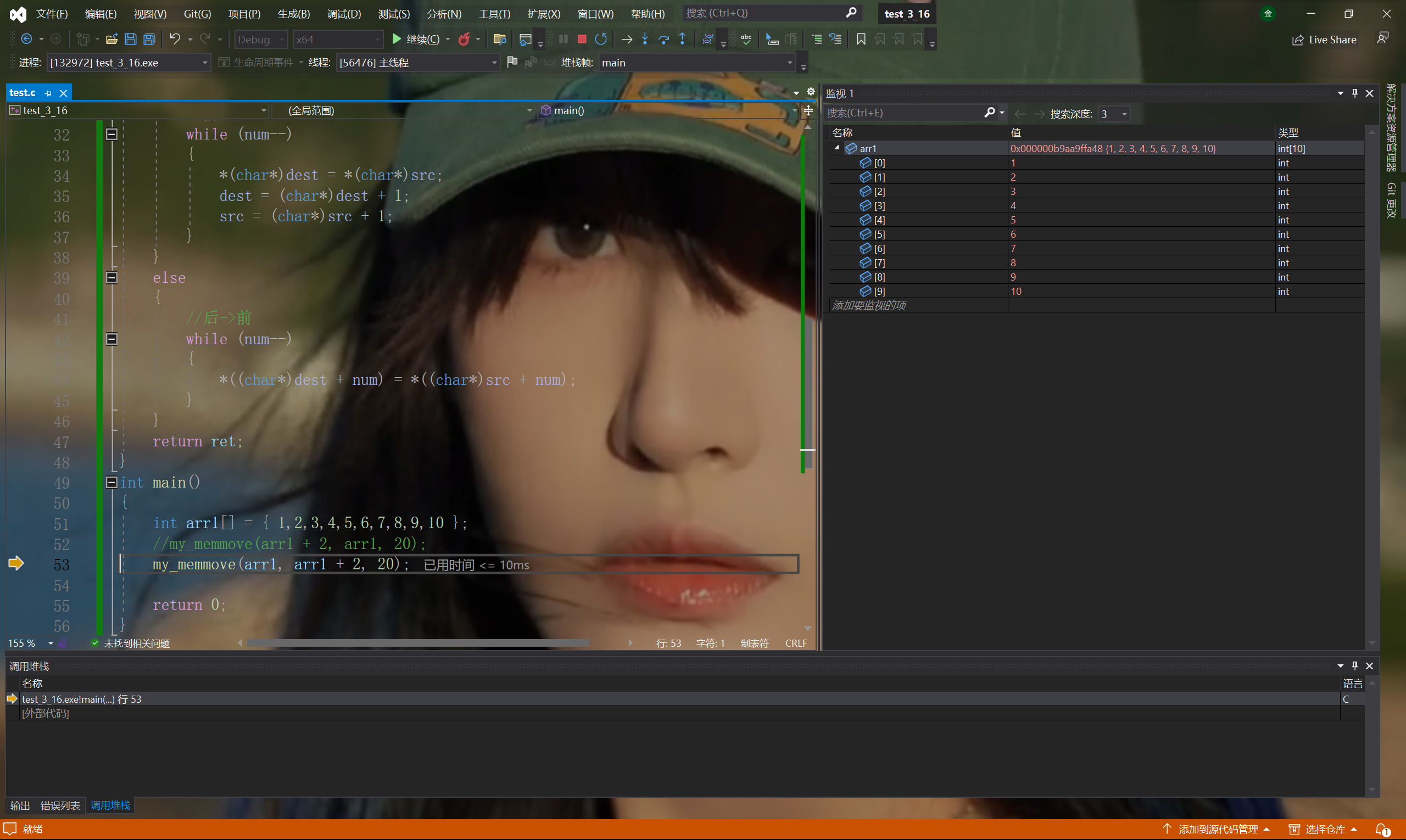The image size is (1406, 840).
Task: Collapse the arr1 watch tree node
Action: tap(837, 148)
